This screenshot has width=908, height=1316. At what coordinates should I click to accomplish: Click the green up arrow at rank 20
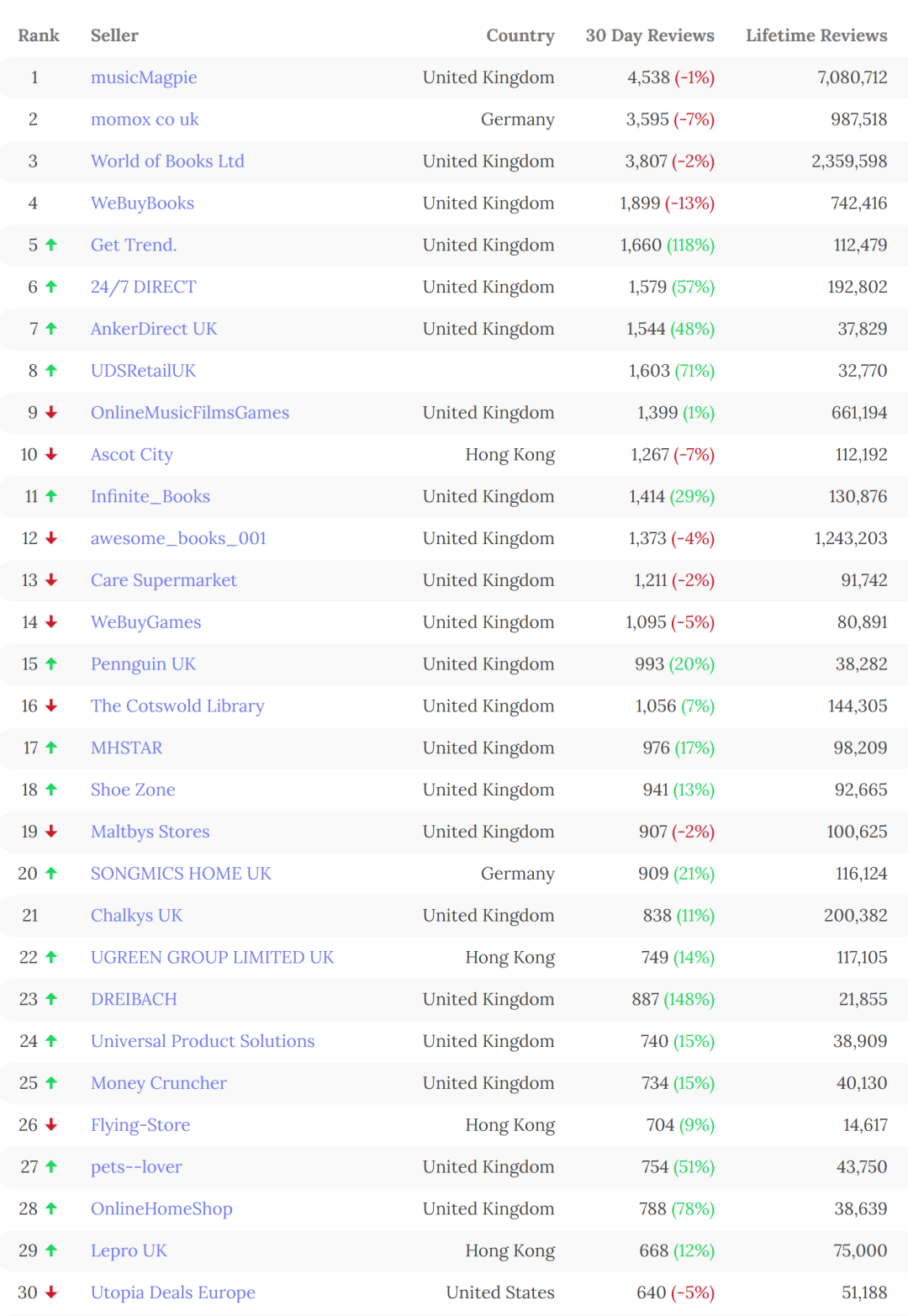51,874
